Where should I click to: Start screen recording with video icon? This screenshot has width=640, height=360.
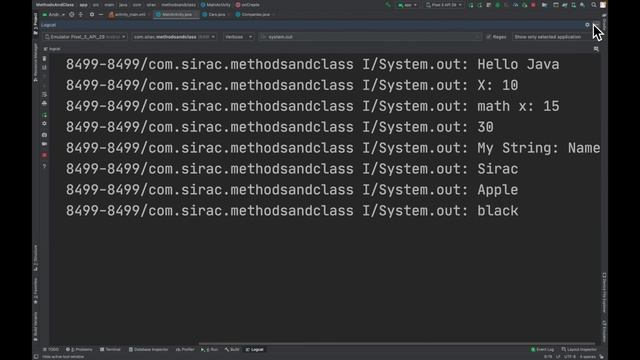(x=44, y=144)
